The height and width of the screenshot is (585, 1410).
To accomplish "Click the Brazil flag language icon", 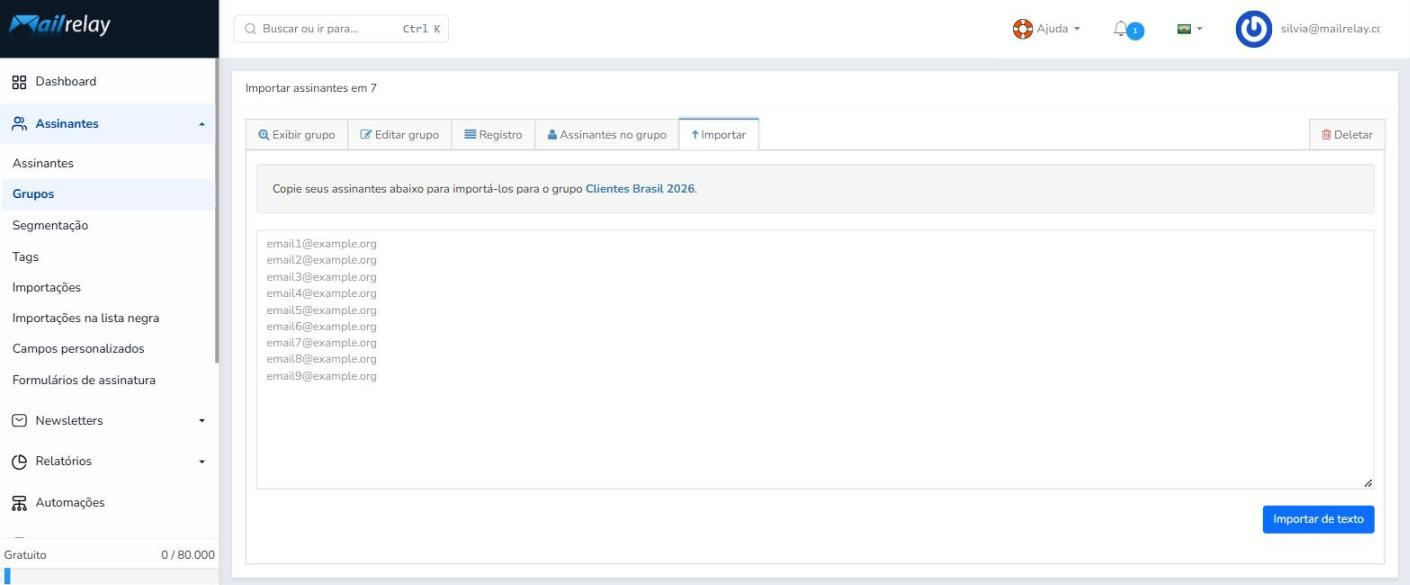I will click(1184, 29).
